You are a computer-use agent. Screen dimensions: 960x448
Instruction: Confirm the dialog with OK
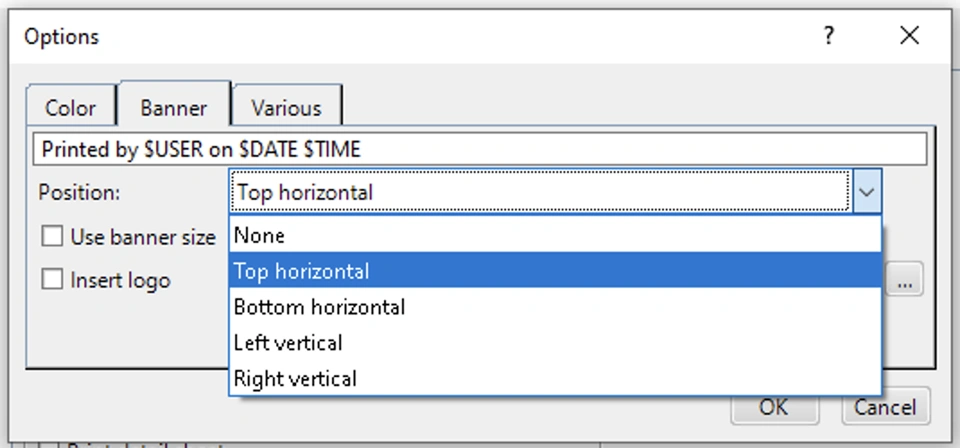coord(773,407)
